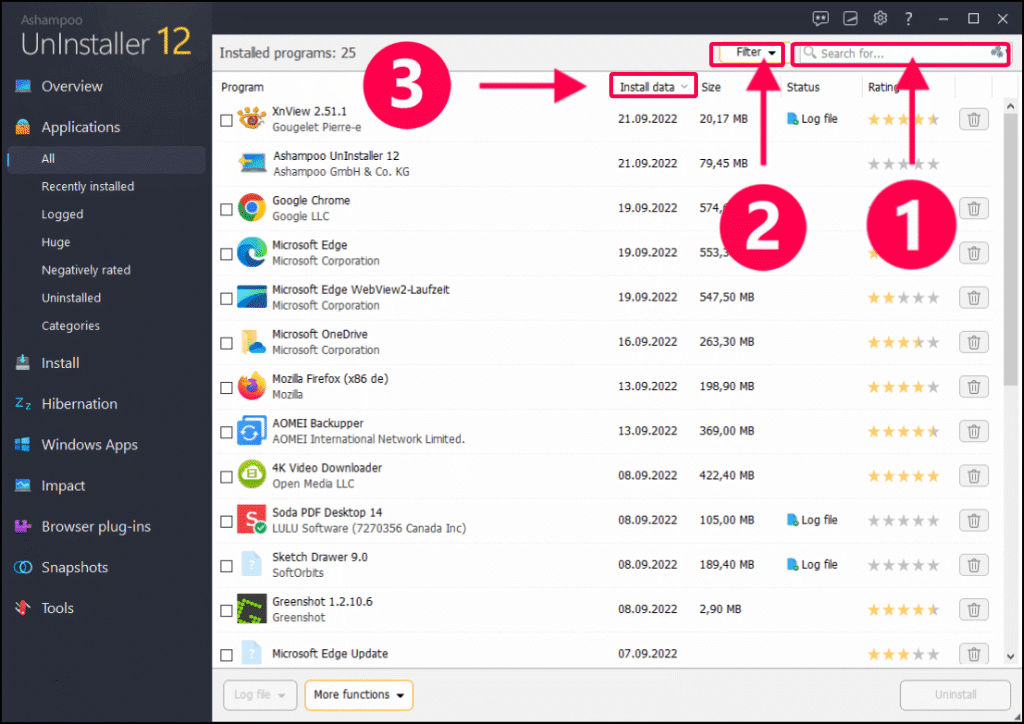Sort by the Install data column
The image size is (1024, 724).
[x=652, y=87]
